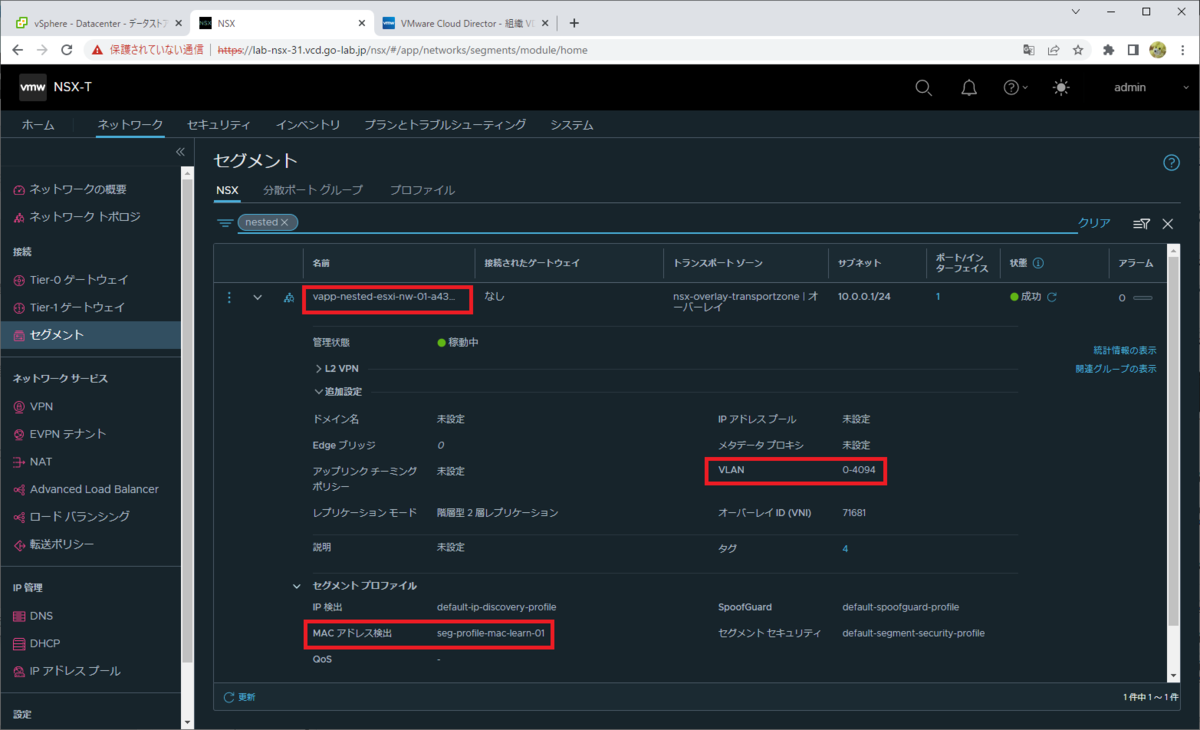Click the VLAN value 0-4094
The height and width of the screenshot is (730, 1200).
[x=860, y=470]
